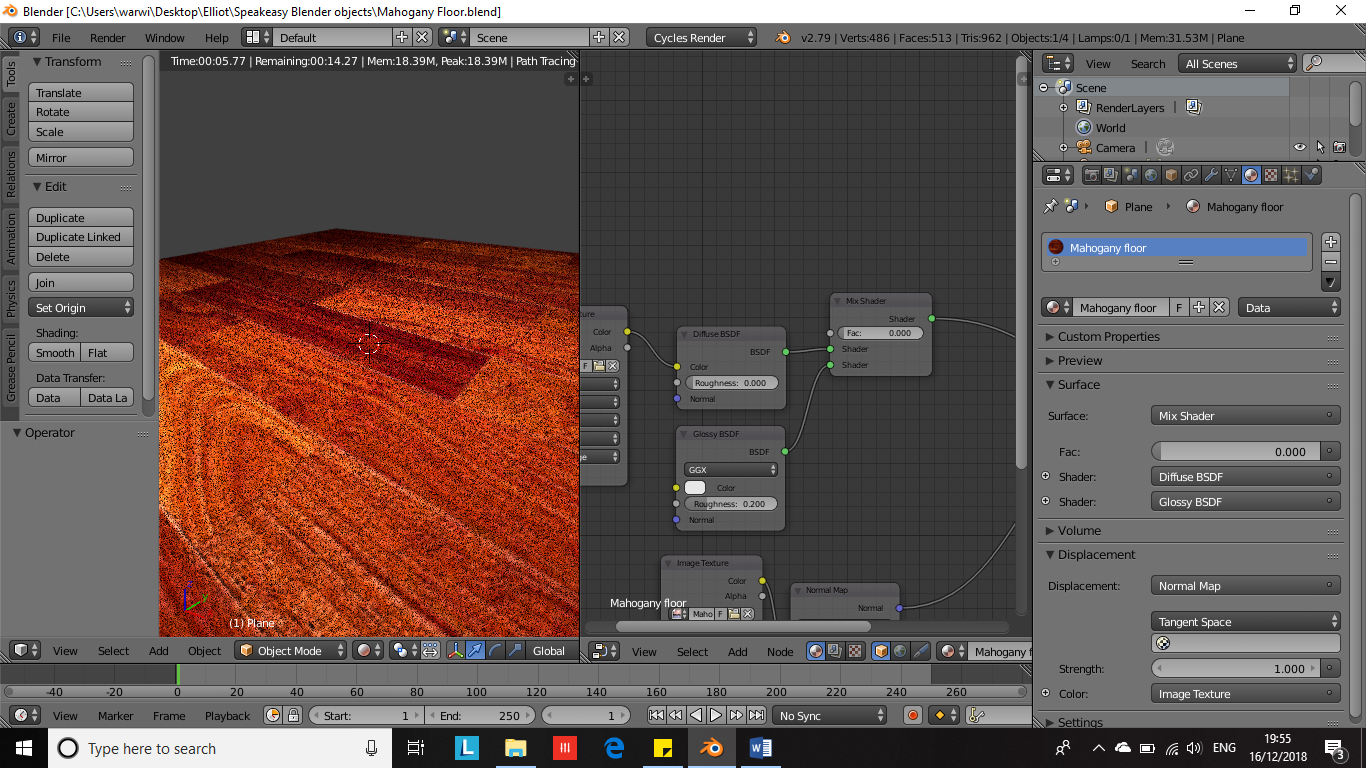Switch to the Create tab in tool shelf
The width and height of the screenshot is (1366, 768).
tap(11, 118)
